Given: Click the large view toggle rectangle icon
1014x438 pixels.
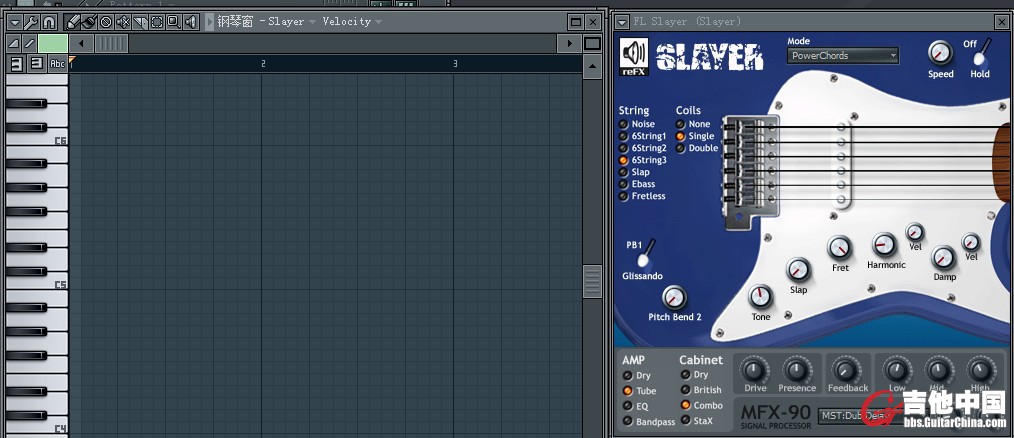Looking at the screenshot, I should point(592,43).
